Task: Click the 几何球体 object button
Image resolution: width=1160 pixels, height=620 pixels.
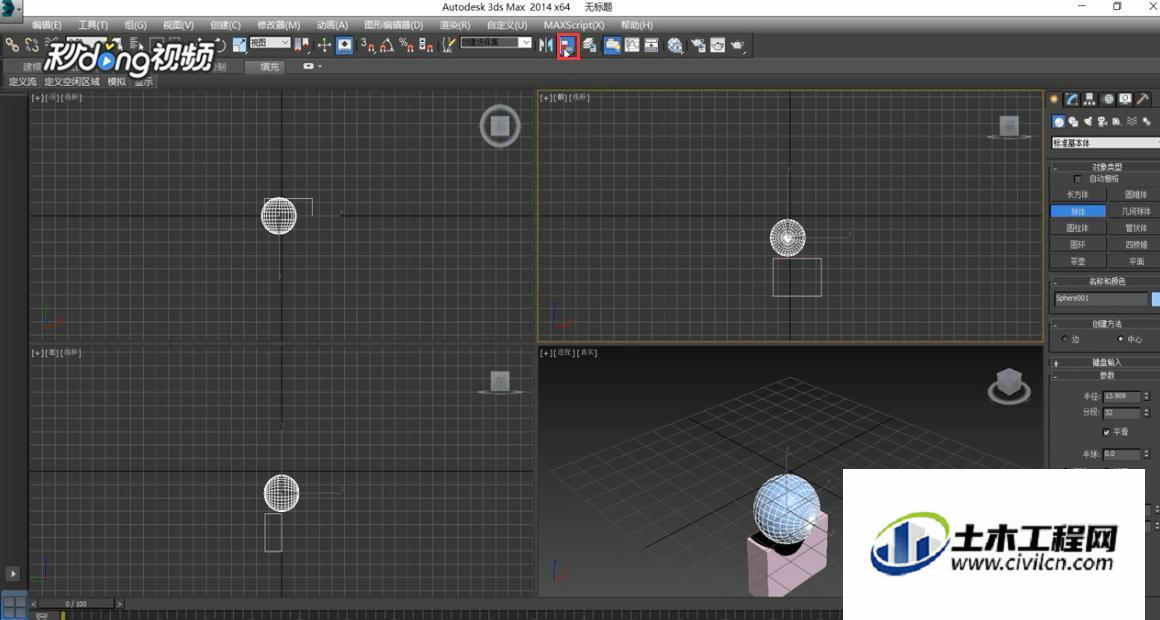Action: [x=1136, y=211]
